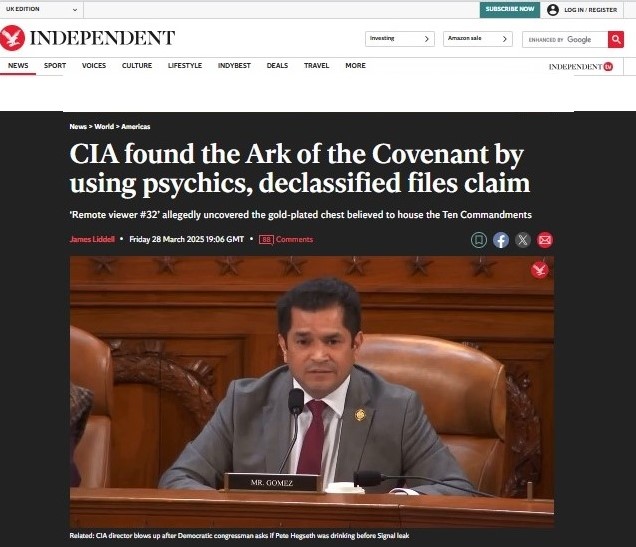This screenshot has height=547, width=636.
Task: Expand the UK Edition dropdown
Action: click(41, 9)
